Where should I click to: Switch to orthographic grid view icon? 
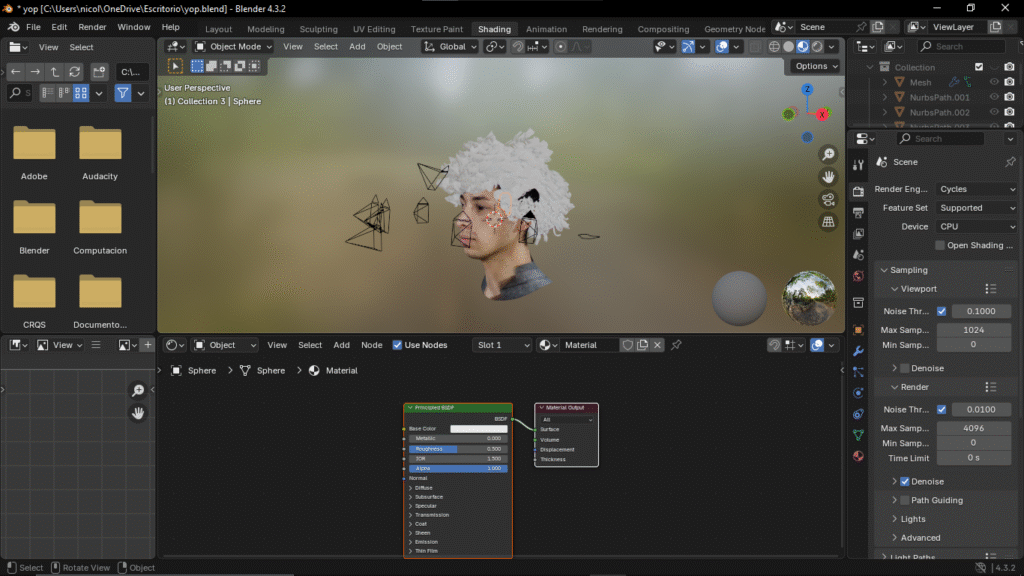point(828,223)
